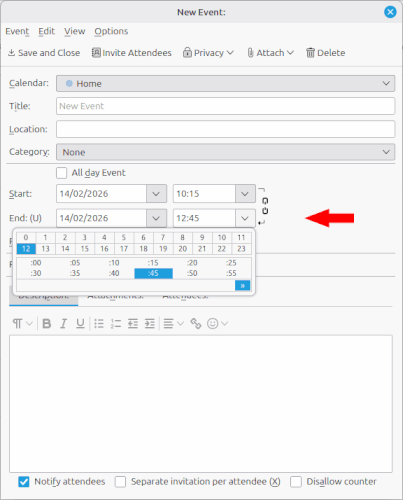Insert a bulleted list
The width and height of the screenshot is (403, 500).
99,323
